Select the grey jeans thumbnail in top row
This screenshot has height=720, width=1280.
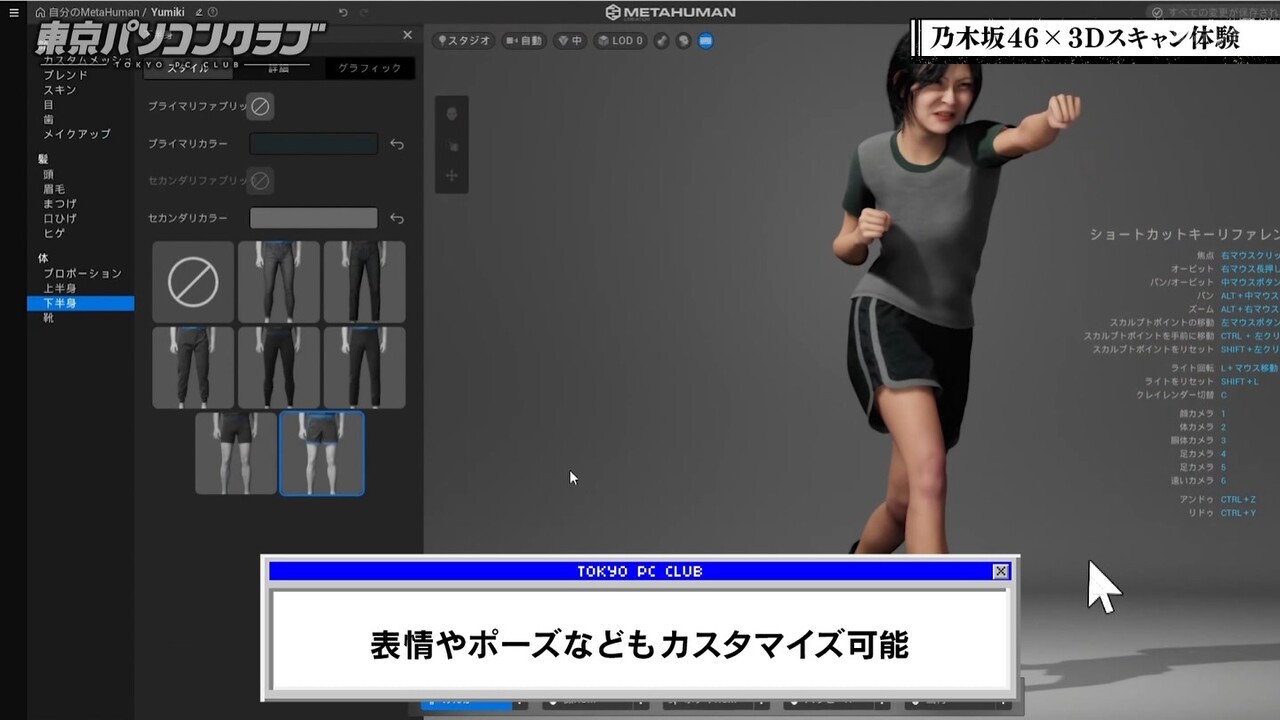[279, 282]
